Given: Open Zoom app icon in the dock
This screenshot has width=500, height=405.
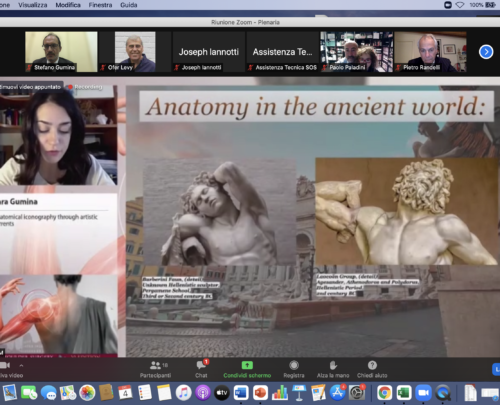Looking at the screenshot, I should pos(423,393).
